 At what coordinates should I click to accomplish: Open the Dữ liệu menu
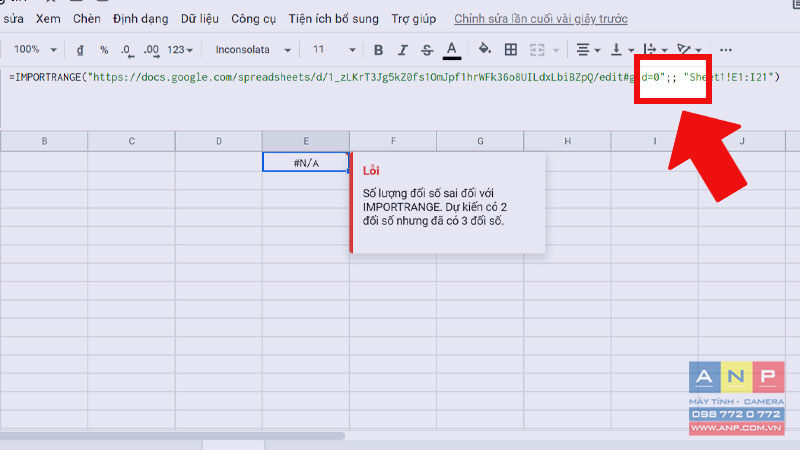(x=199, y=19)
